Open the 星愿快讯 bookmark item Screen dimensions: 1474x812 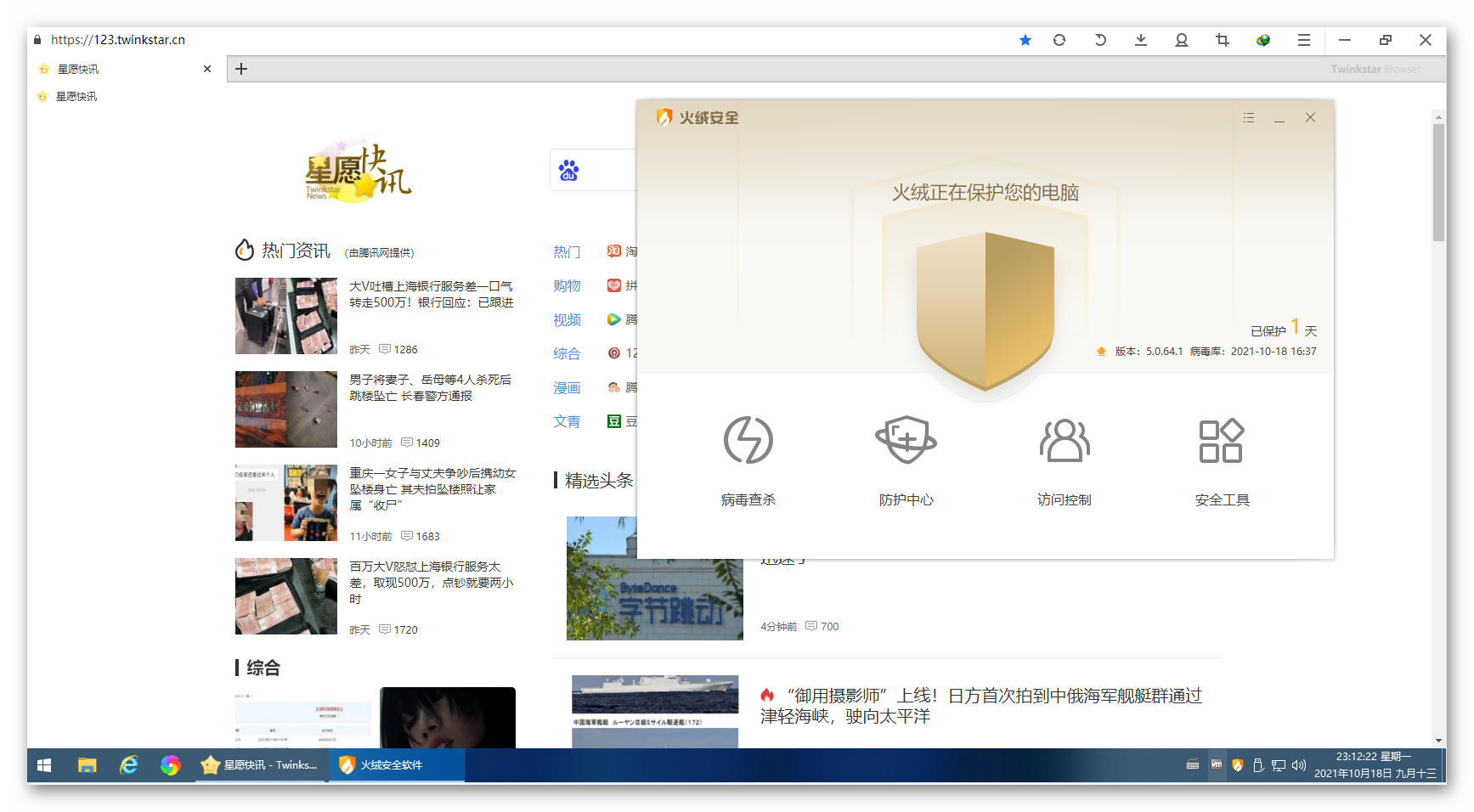(68, 96)
